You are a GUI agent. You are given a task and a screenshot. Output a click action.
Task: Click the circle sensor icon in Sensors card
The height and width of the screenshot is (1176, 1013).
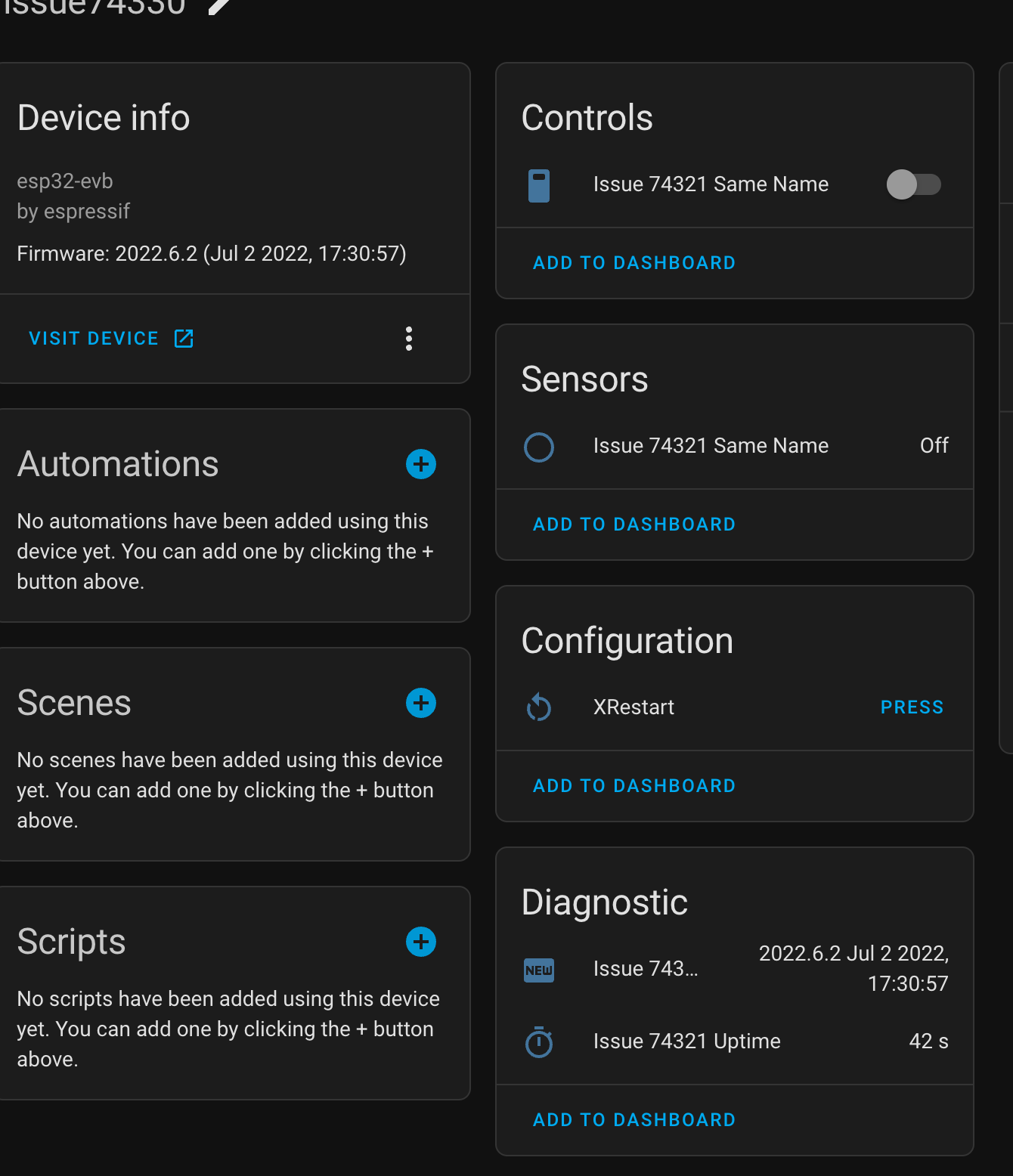point(539,447)
